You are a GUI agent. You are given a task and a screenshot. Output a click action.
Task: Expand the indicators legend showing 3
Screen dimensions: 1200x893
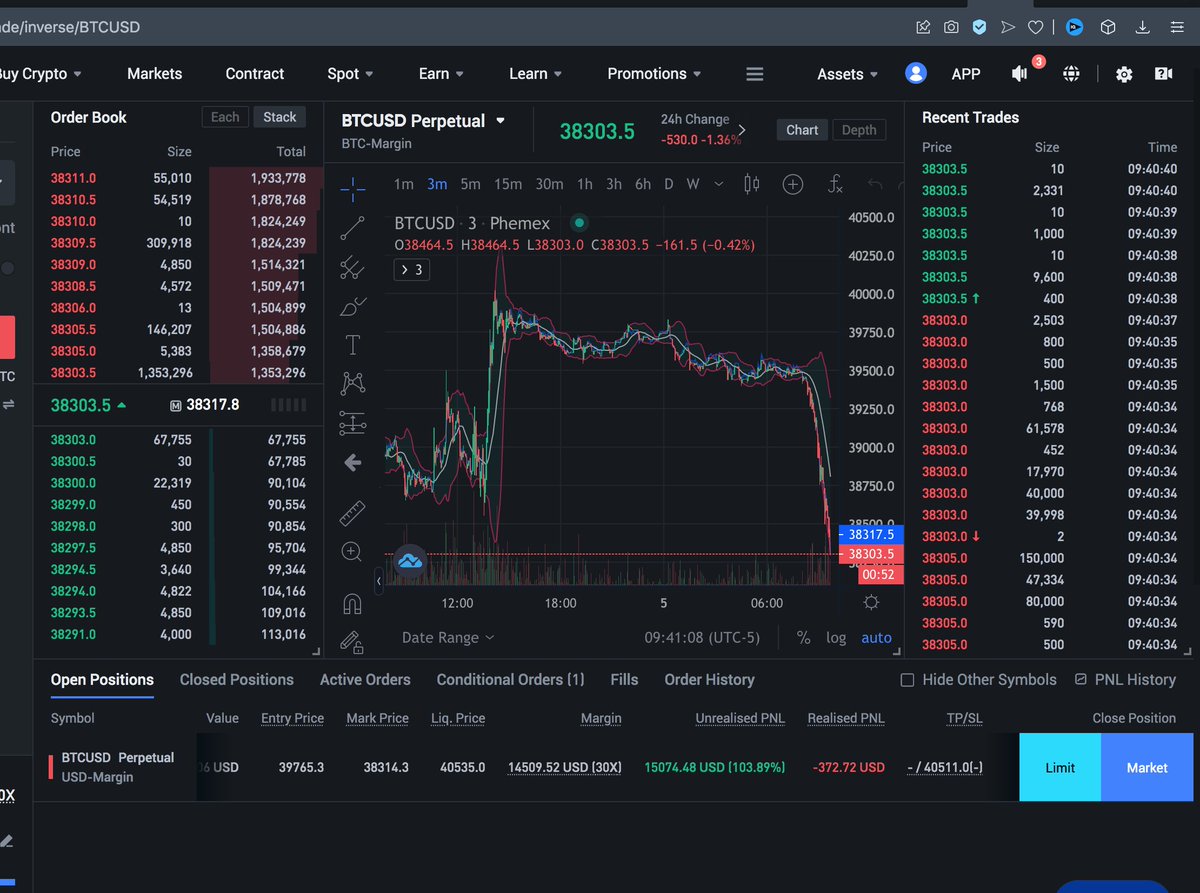click(412, 270)
